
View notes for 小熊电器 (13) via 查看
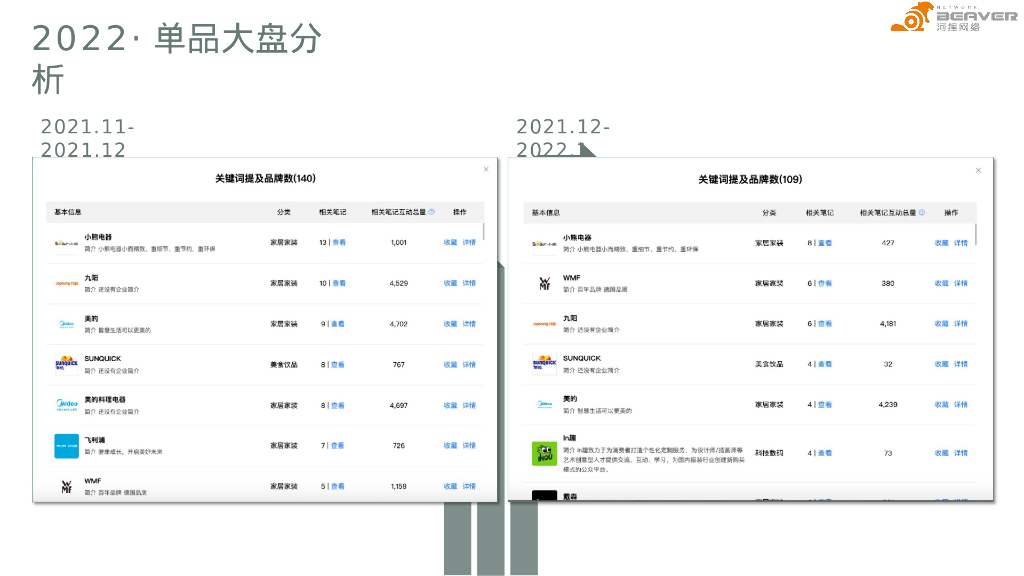339,242
